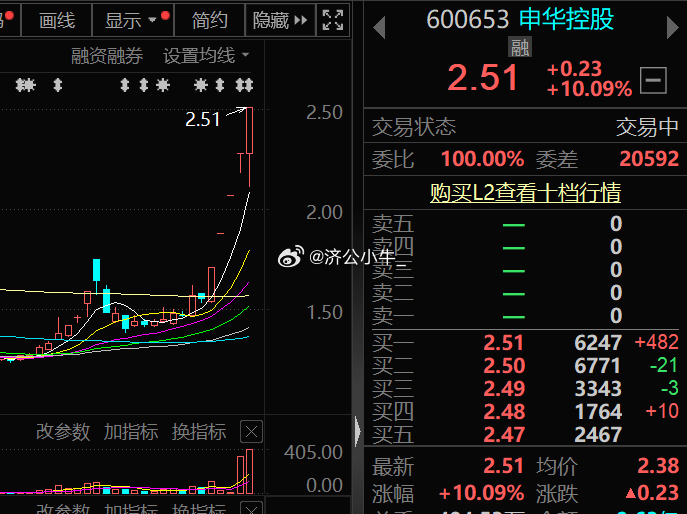Toggle 融资融券 margin trading overlay
Viewport: 687px width, 514px height.
tap(107, 56)
